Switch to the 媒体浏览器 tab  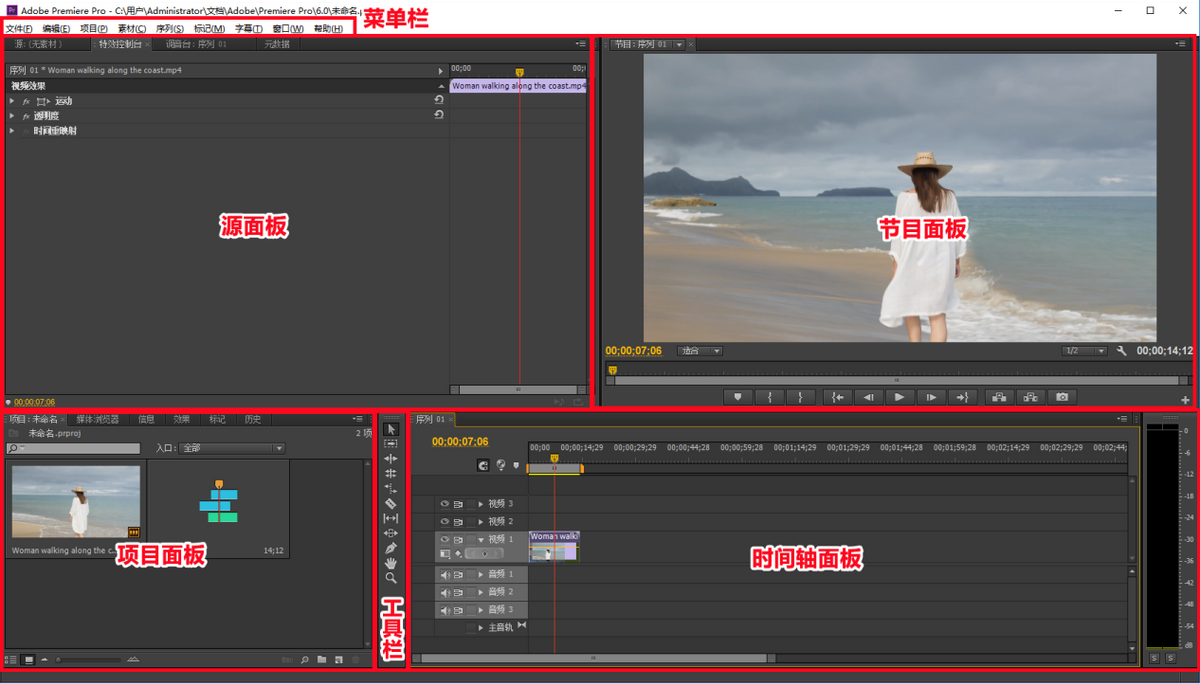click(x=97, y=419)
